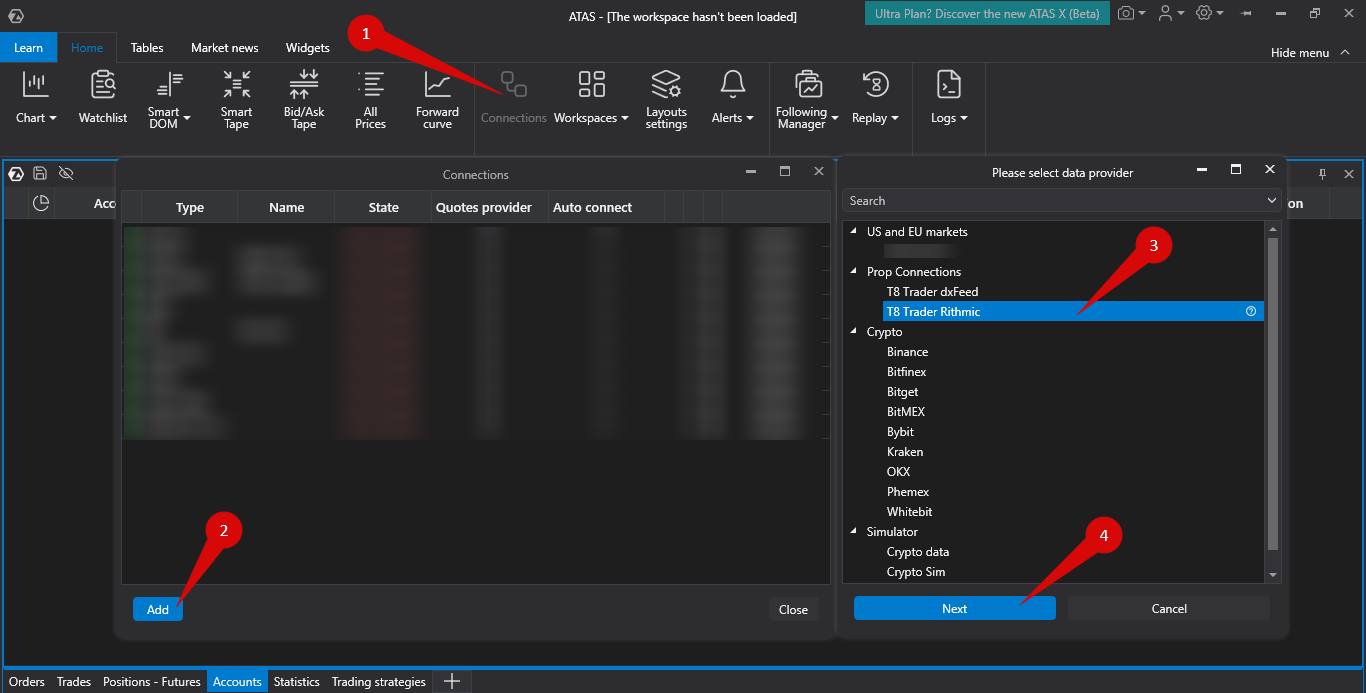Click Close in Connections window
The height and width of the screenshot is (693, 1366).
pyautogui.click(x=794, y=609)
